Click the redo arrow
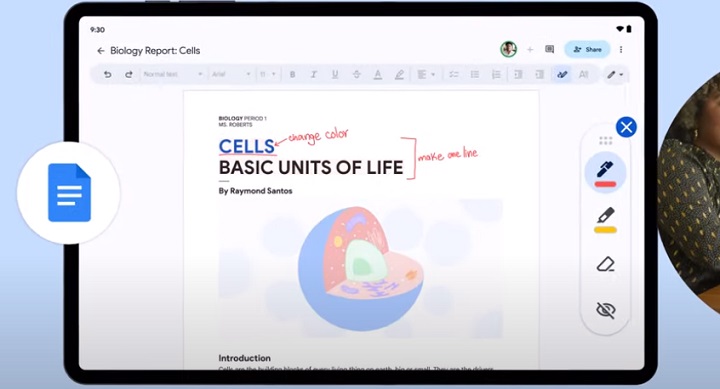The width and height of the screenshot is (720, 389). coord(129,74)
